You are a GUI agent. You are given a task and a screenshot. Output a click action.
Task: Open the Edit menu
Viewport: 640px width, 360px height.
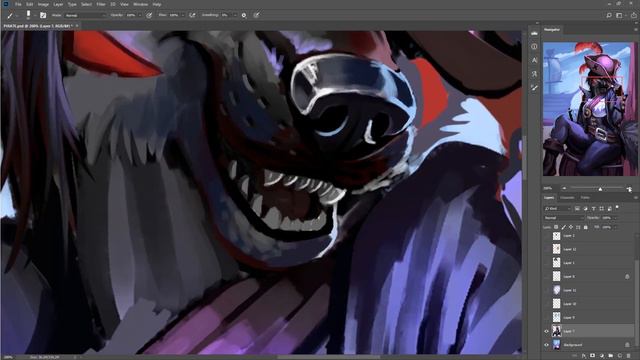[30, 4]
